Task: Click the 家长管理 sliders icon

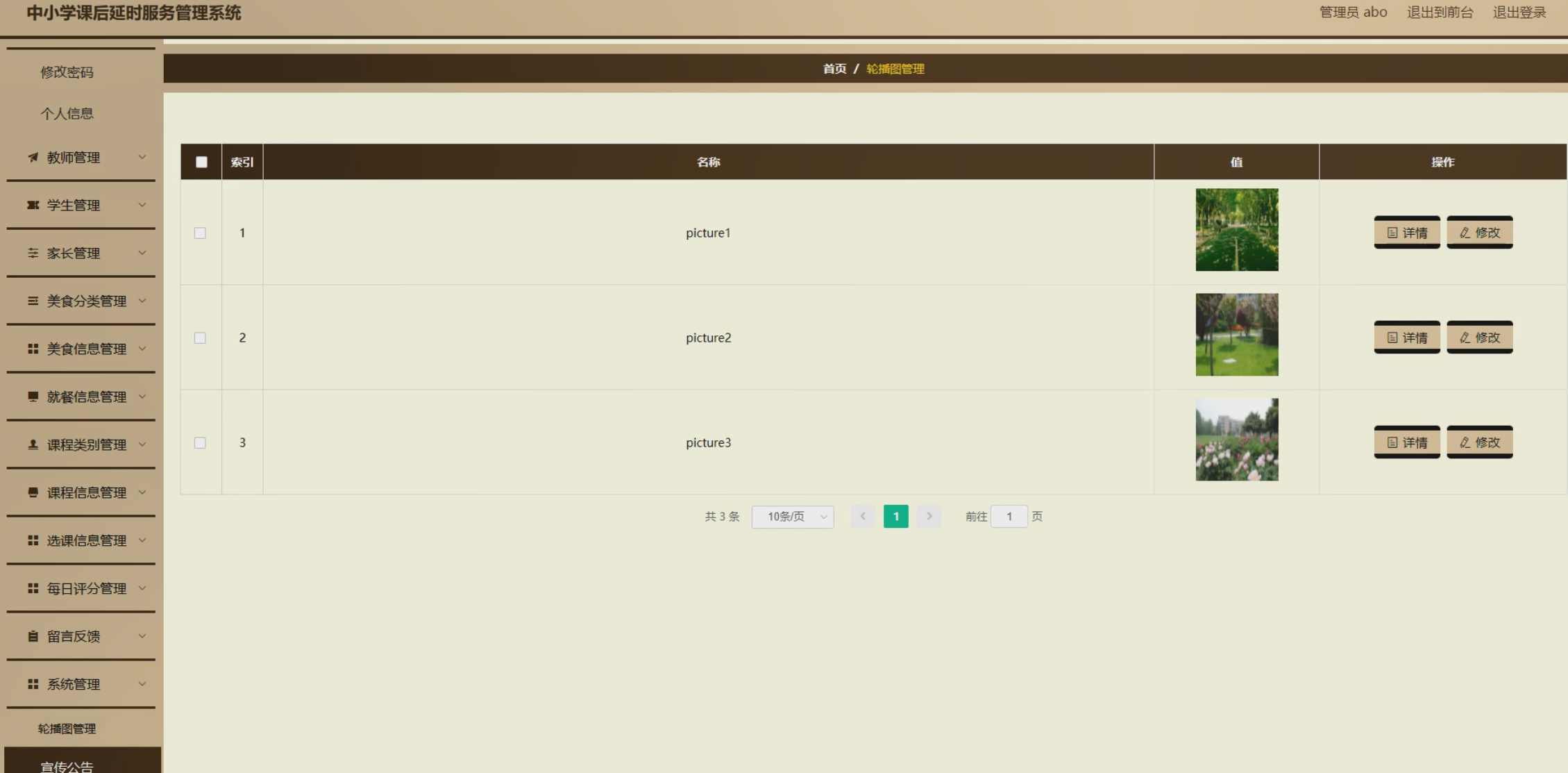Action: pos(33,253)
